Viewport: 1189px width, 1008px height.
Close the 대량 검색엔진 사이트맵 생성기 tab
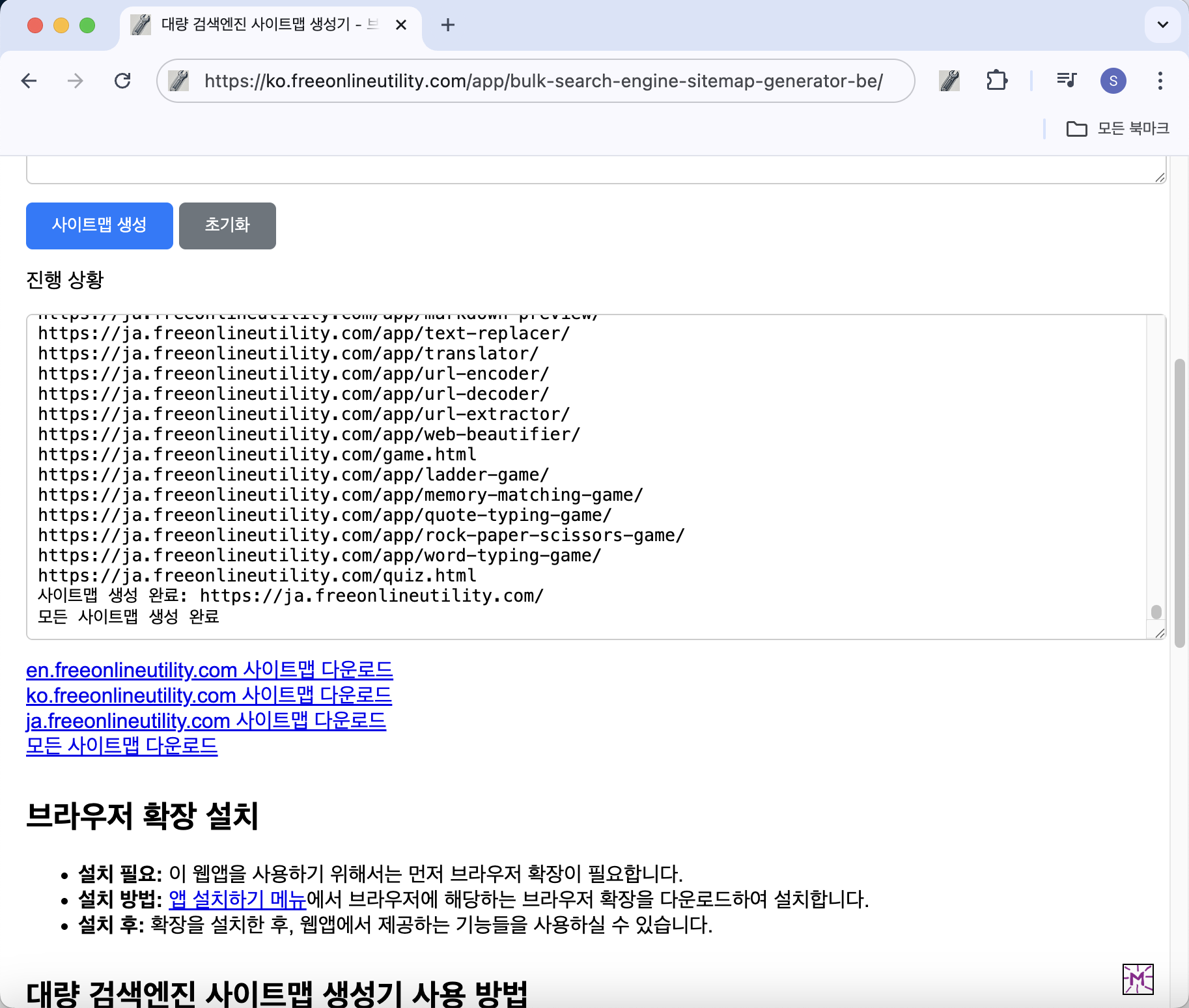click(401, 25)
